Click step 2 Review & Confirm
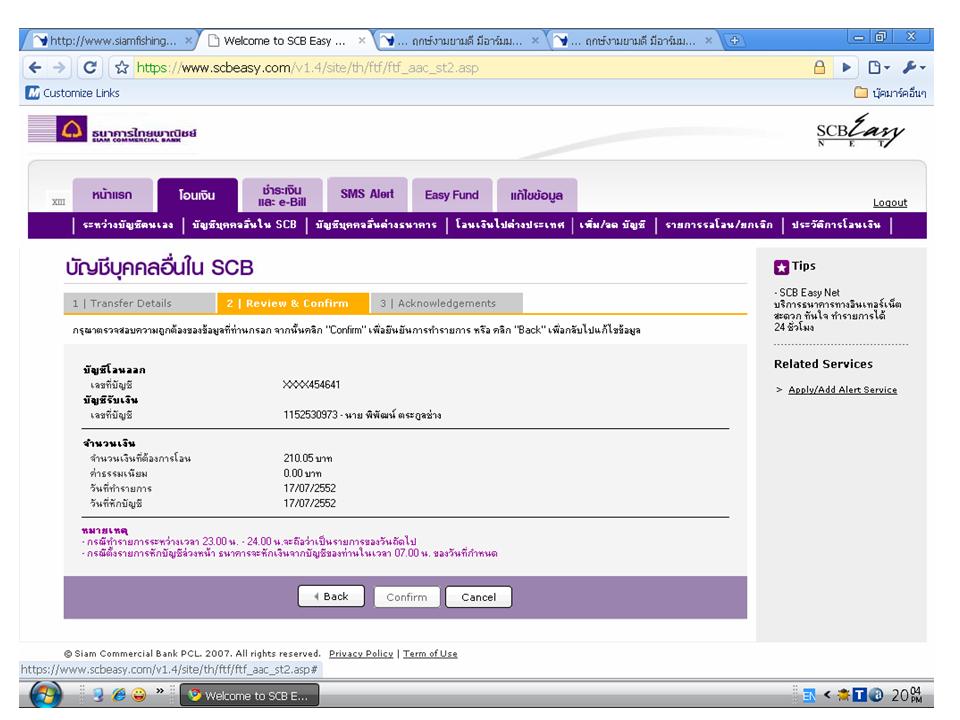 [x=293, y=303]
